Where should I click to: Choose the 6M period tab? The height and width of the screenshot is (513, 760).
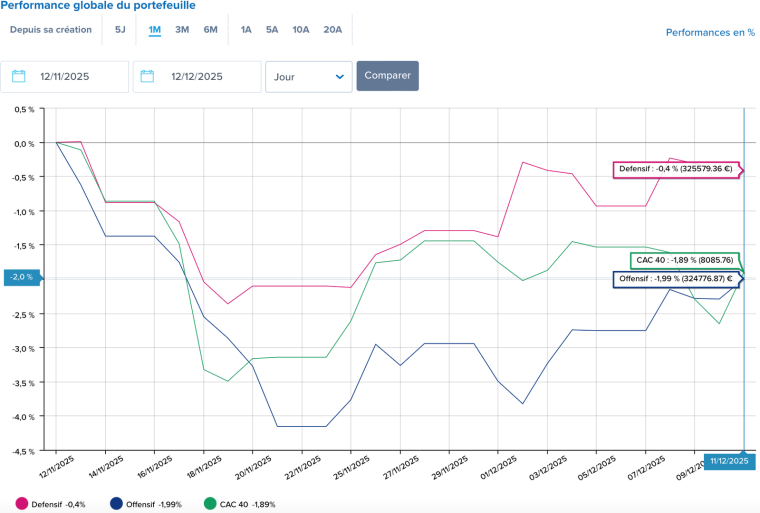[x=210, y=29]
